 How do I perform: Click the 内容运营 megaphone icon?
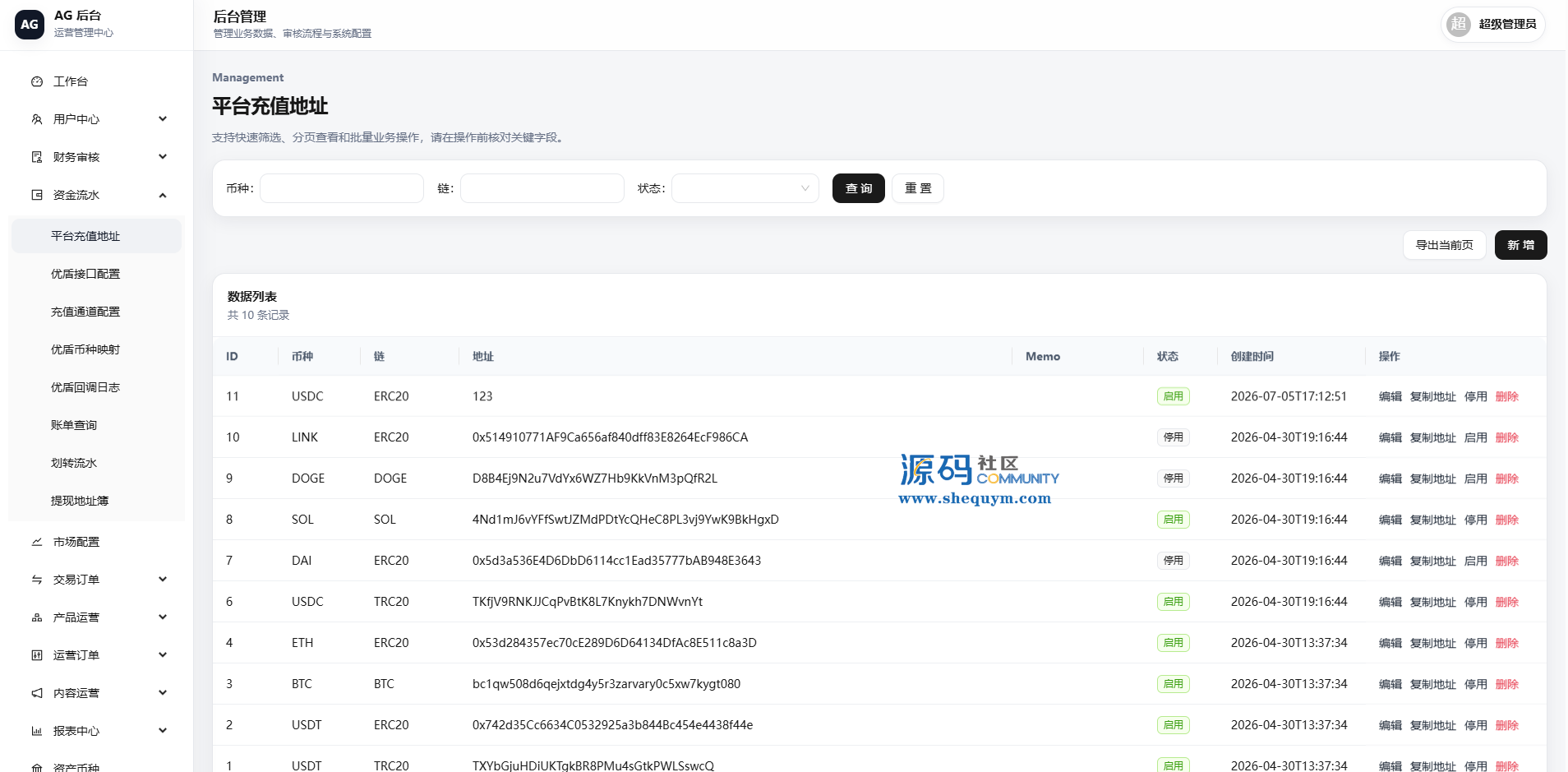pyautogui.click(x=37, y=693)
